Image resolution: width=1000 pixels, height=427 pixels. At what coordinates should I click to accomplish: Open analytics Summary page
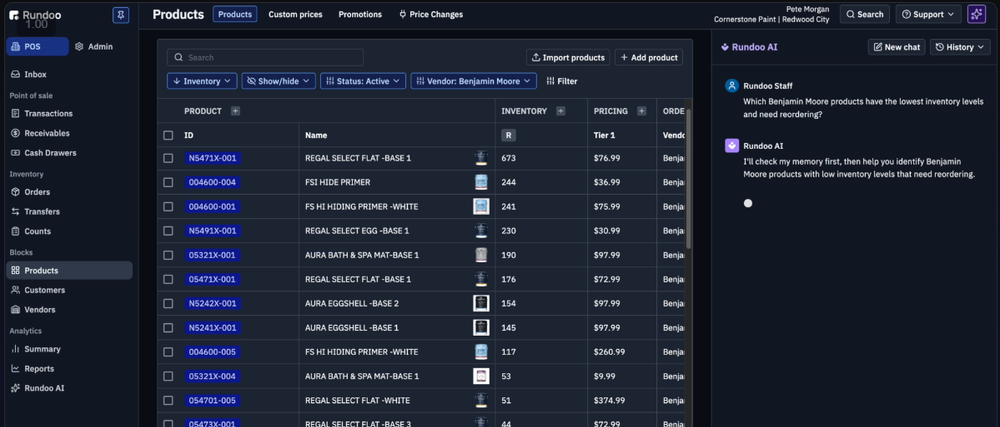[42, 349]
